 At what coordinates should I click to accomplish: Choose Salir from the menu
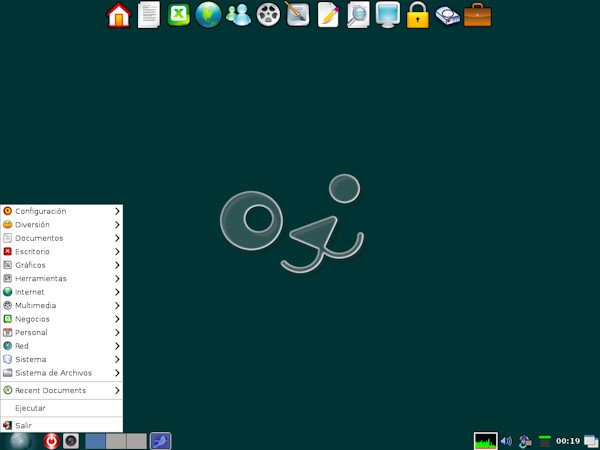(62, 425)
